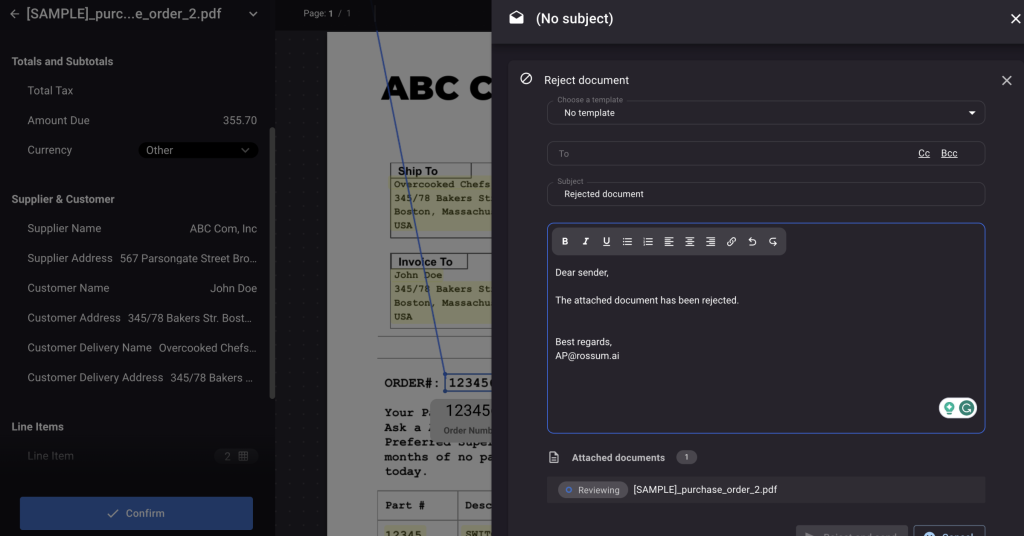Click the Invoice To box in the PDF
This screenshot has height=536, width=1024.
pyautogui.click(x=441, y=289)
